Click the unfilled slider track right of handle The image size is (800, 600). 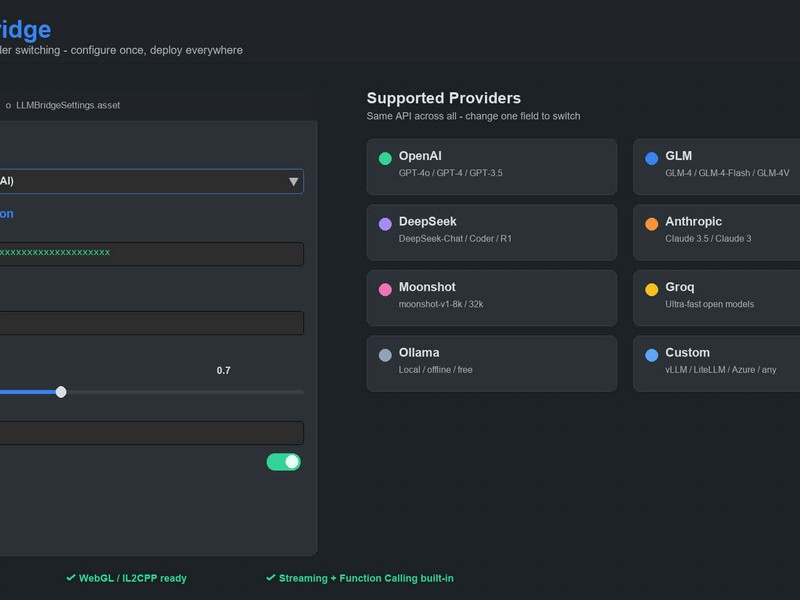tap(185, 392)
